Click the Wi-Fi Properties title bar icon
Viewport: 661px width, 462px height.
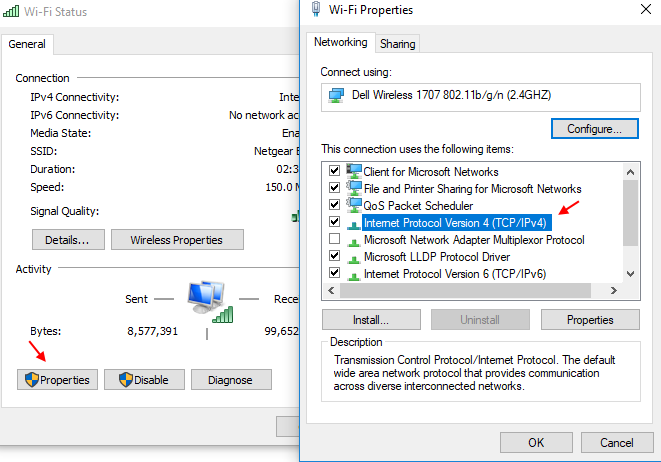tap(317, 10)
